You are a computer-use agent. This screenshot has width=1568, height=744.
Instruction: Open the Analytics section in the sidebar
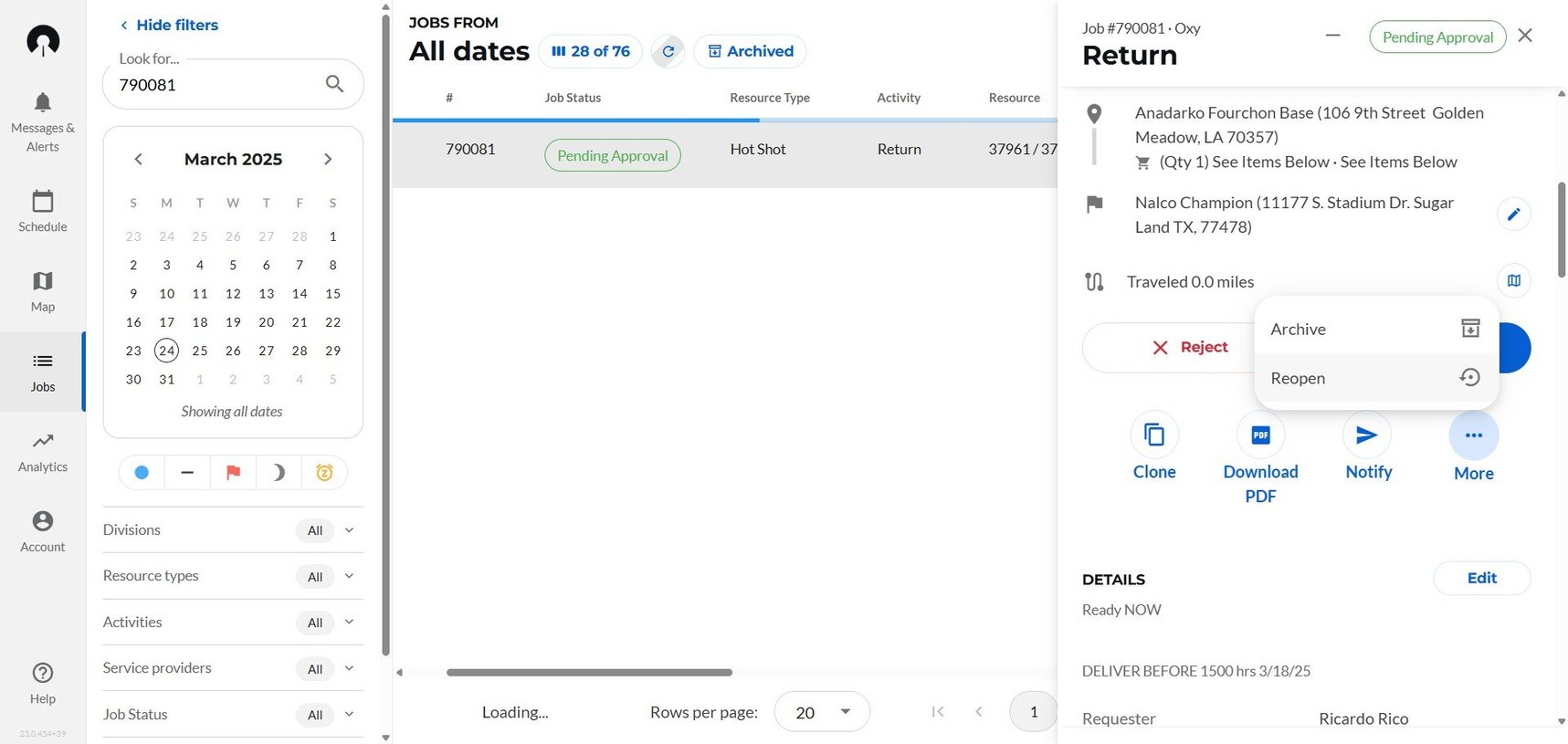[43, 452]
